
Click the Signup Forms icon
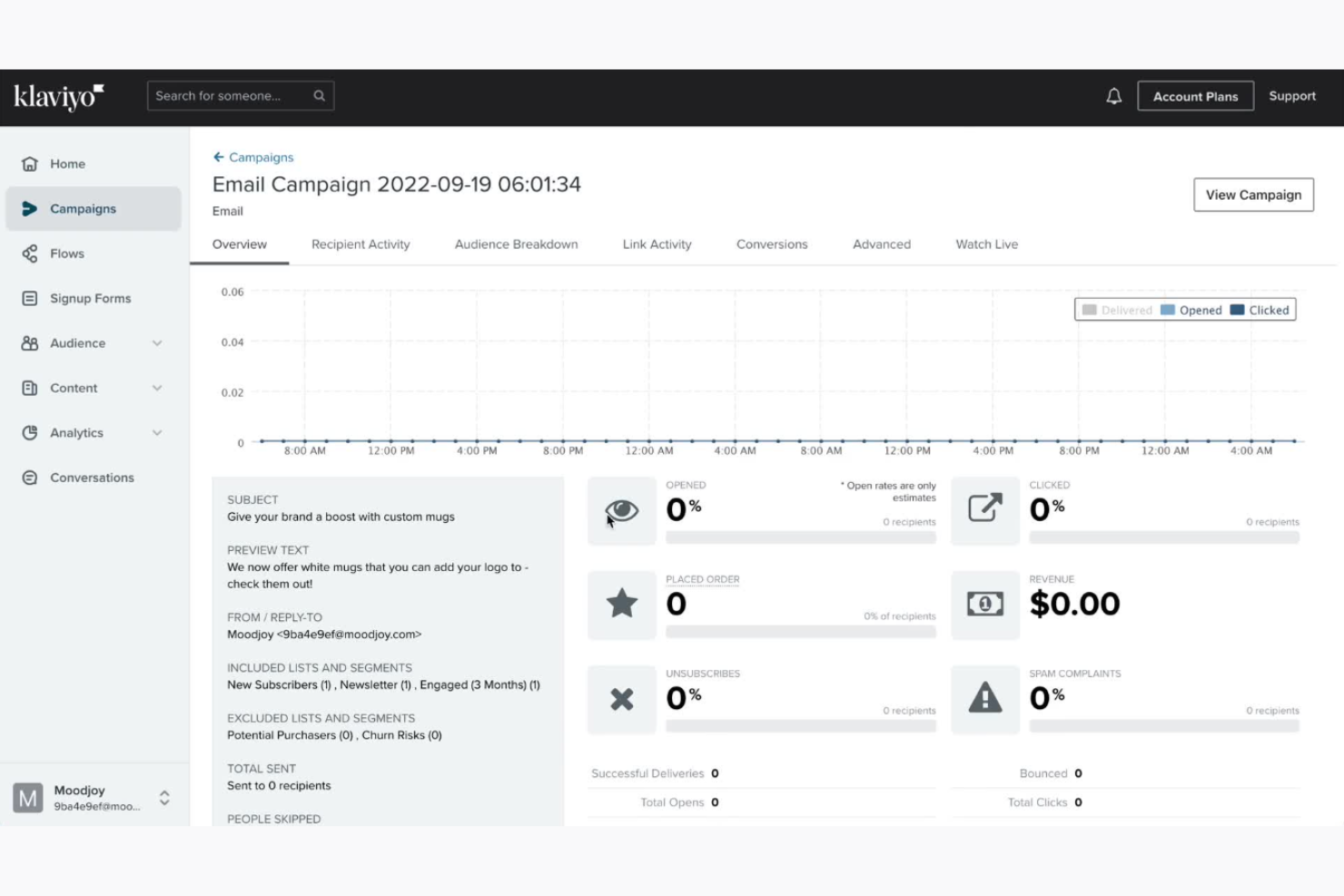pyautogui.click(x=30, y=298)
